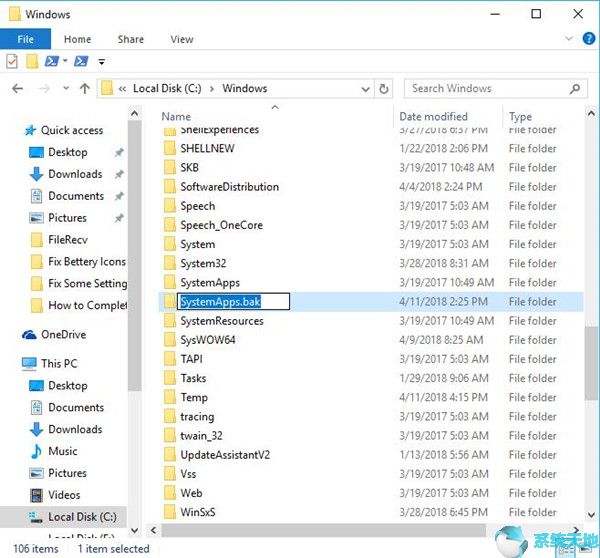Open the File menu tab
Viewport: 600px width, 558px height.
pos(25,39)
